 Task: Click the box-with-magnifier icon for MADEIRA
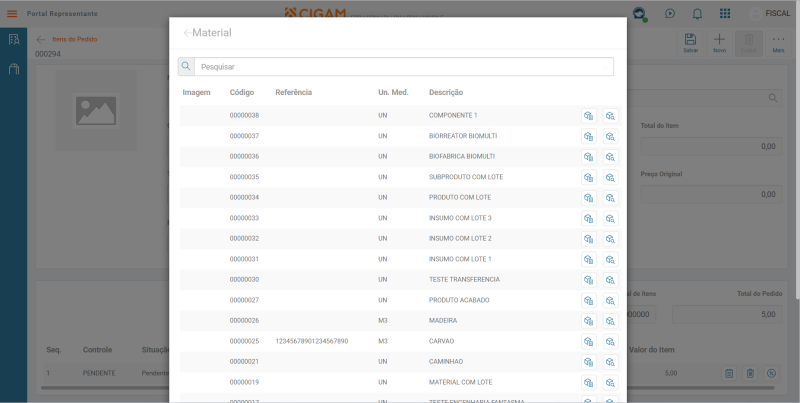[x=610, y=321]
